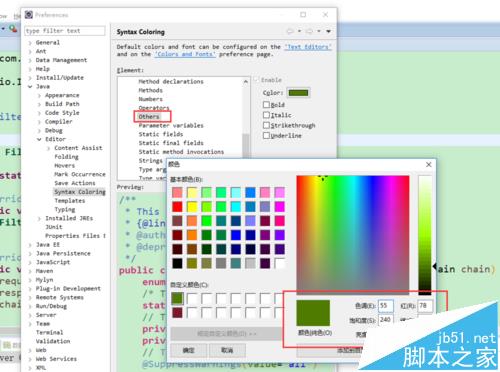
Task: Open the view menu triangle in Syntax Coloring header
Action: pos(329,31)
